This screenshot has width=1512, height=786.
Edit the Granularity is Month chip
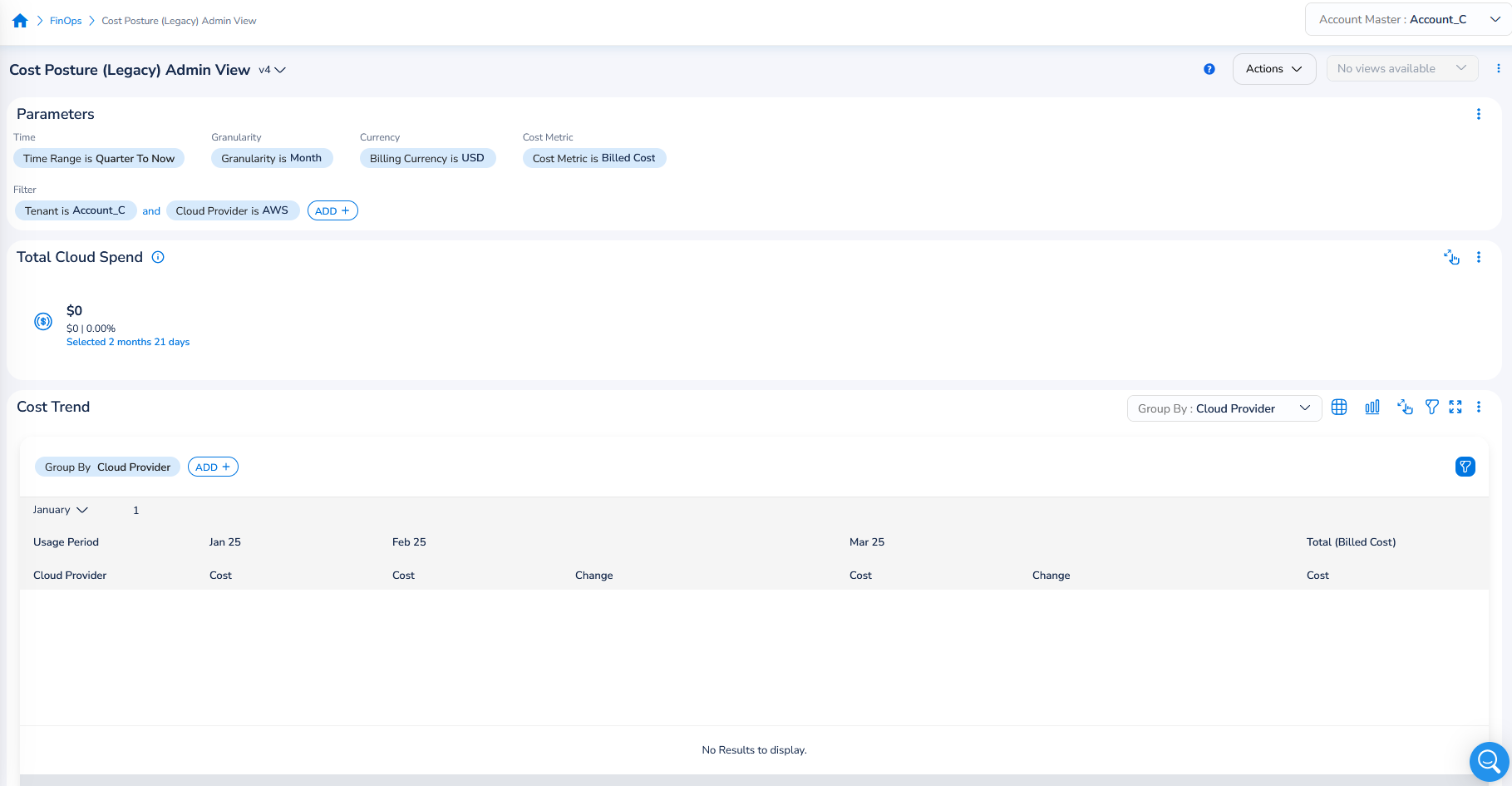point(272,158)
